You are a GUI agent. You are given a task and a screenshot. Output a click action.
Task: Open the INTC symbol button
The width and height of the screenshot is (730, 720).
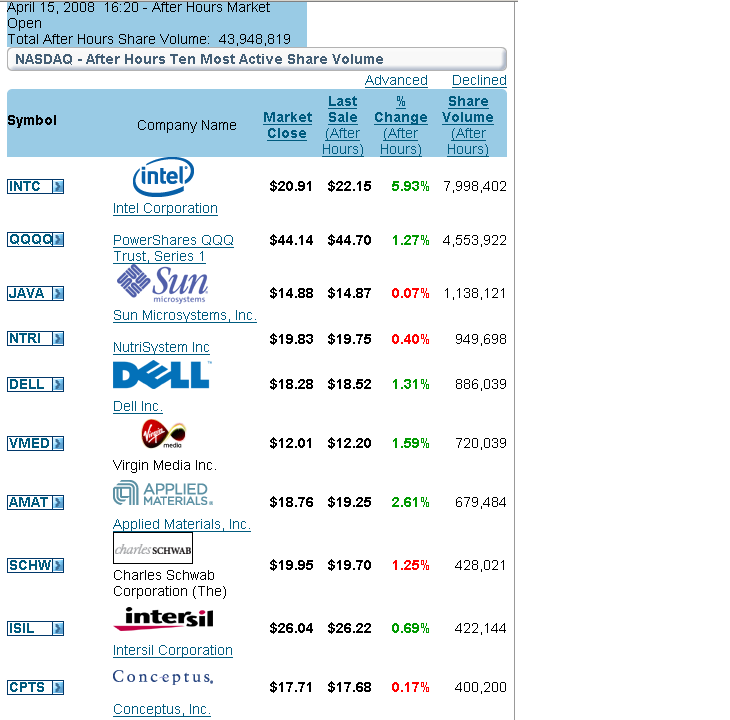tap(35, 187)
